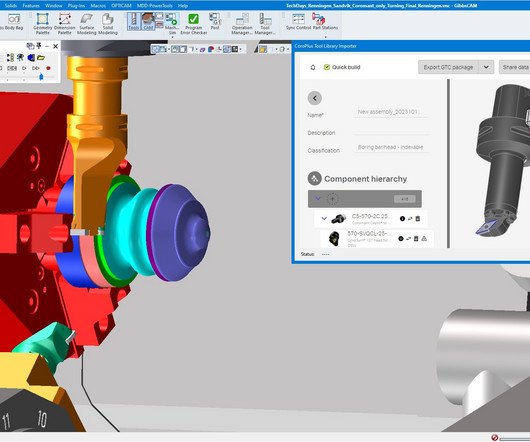Show info for C5-570-2C component
The image size is (530, 442).
pos(402,219)
